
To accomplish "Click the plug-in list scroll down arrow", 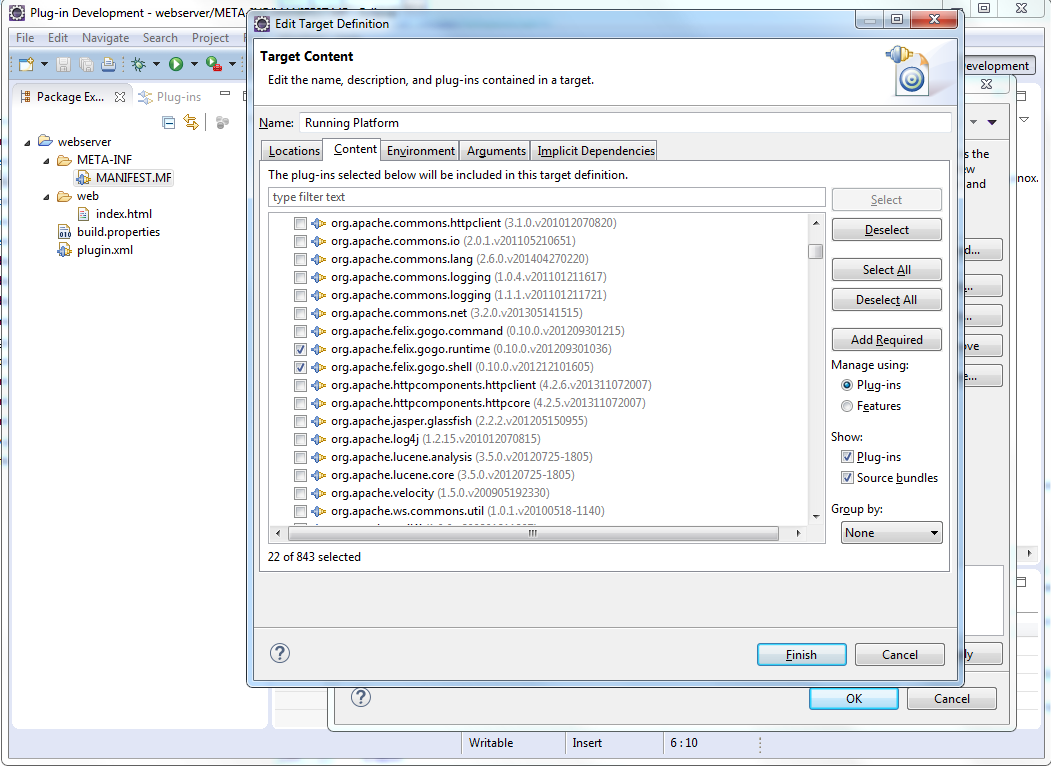I will click(x=816, y=517).
